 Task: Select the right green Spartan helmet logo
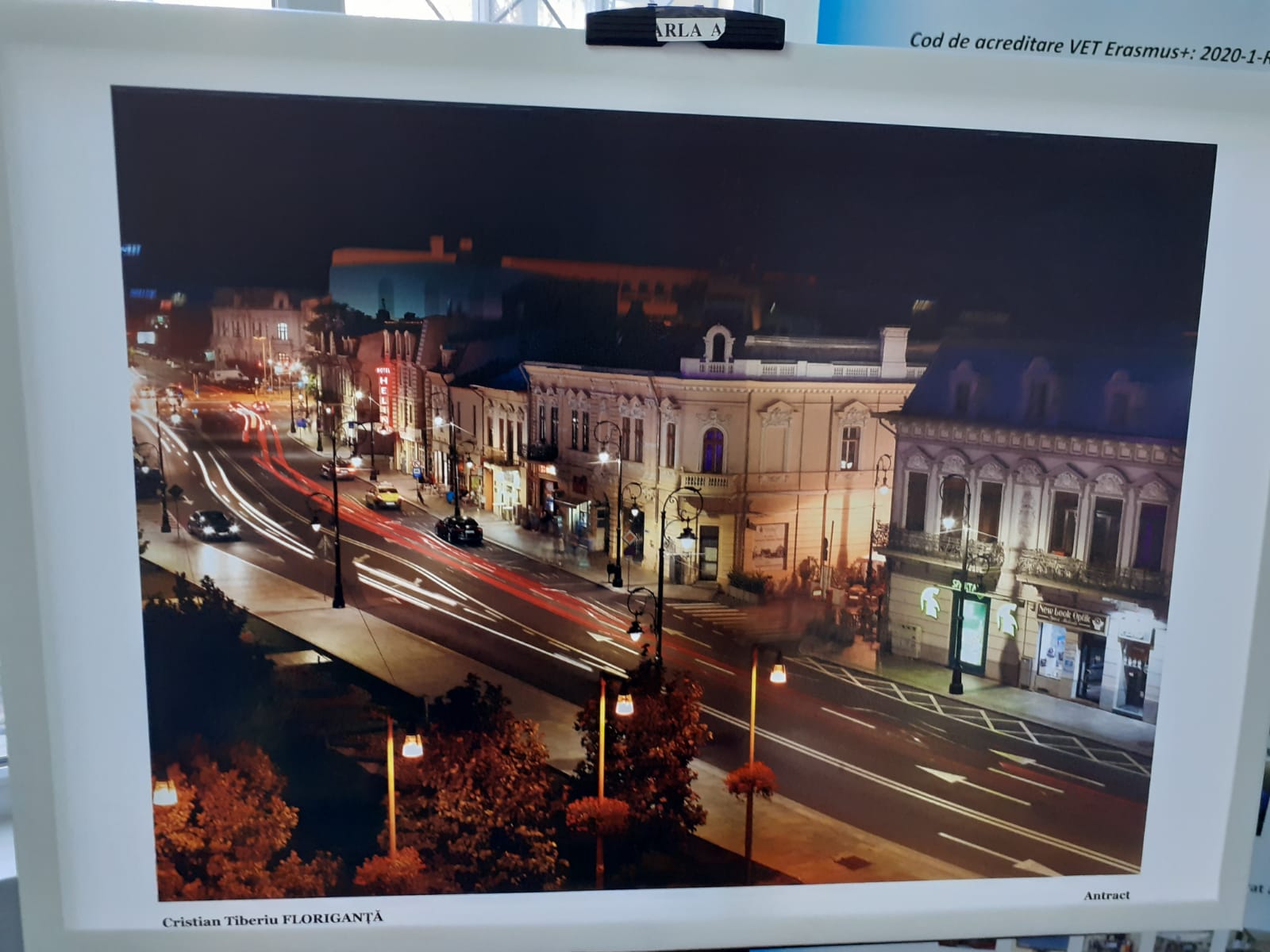point(1007,620)
